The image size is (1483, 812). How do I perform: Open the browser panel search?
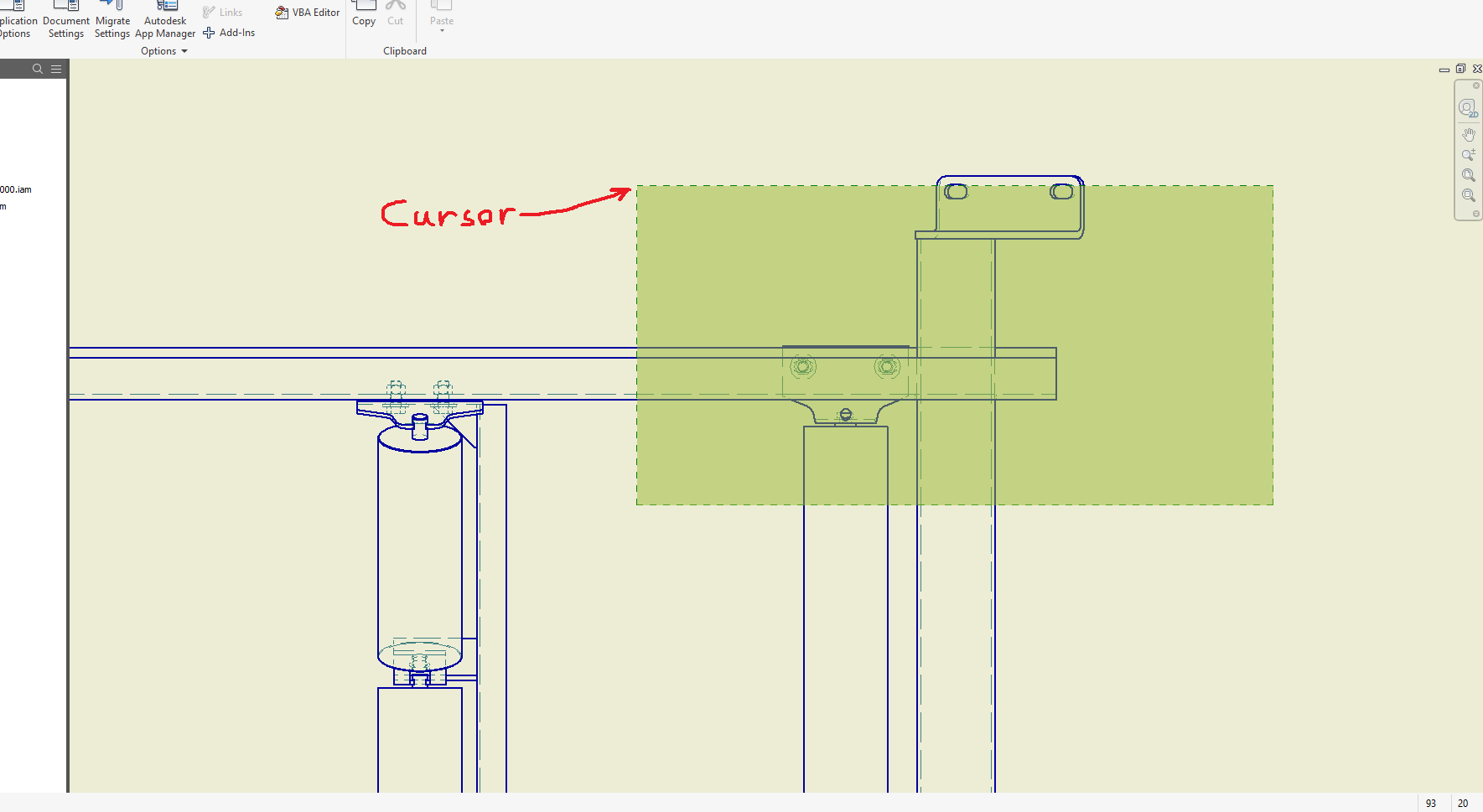(x=37, y=69)
